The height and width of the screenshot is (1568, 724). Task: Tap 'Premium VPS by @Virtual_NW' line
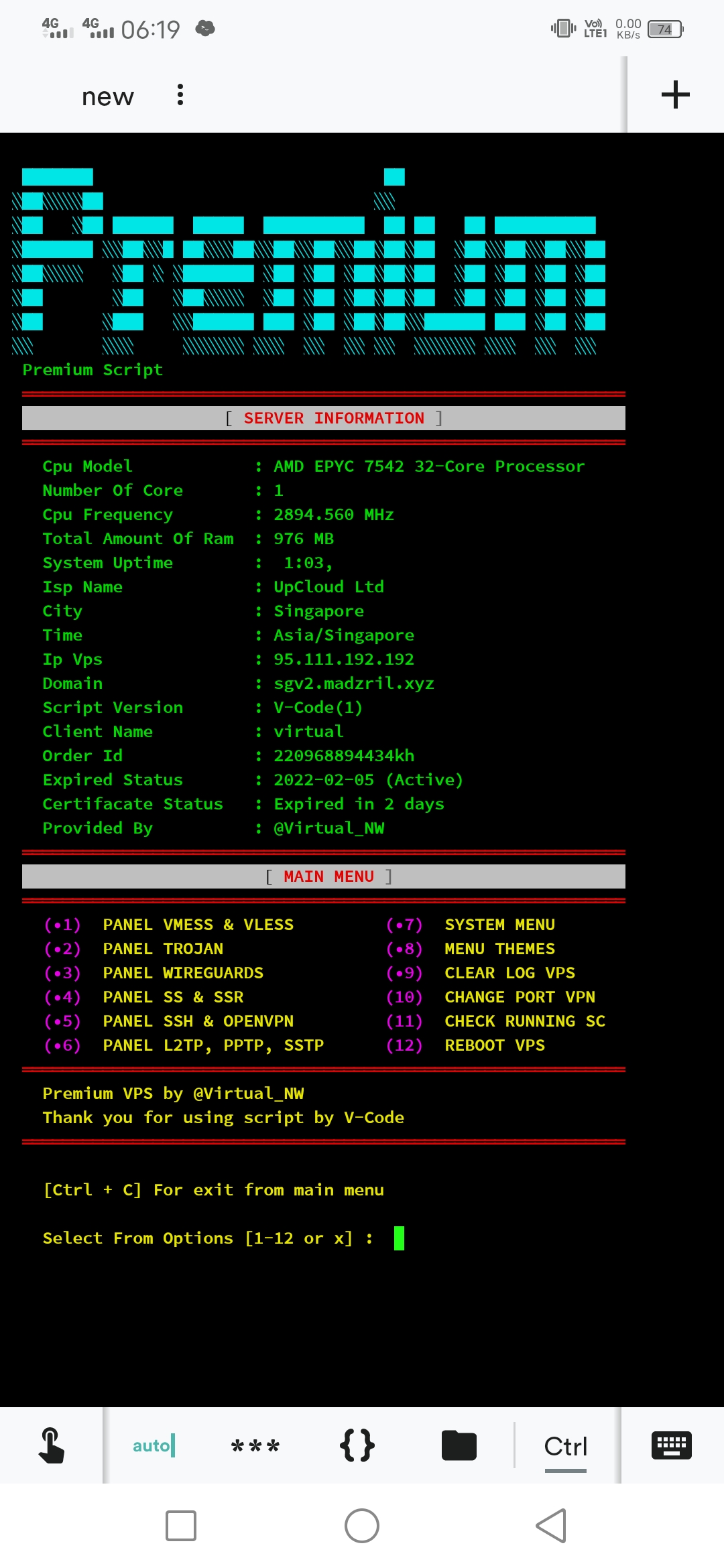point(173,1094)
